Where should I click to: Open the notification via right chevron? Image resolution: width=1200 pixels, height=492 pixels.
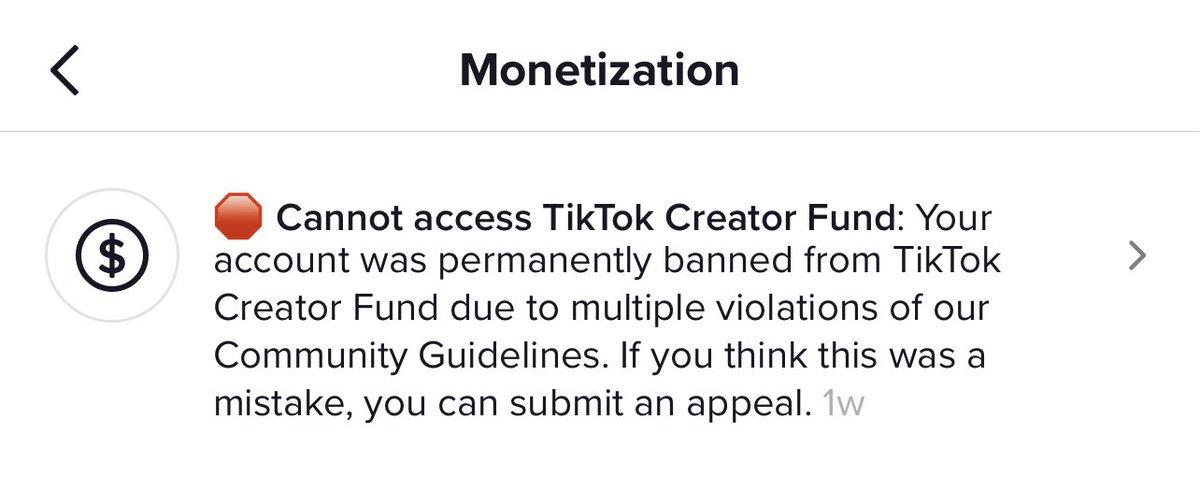[1136, 256]
